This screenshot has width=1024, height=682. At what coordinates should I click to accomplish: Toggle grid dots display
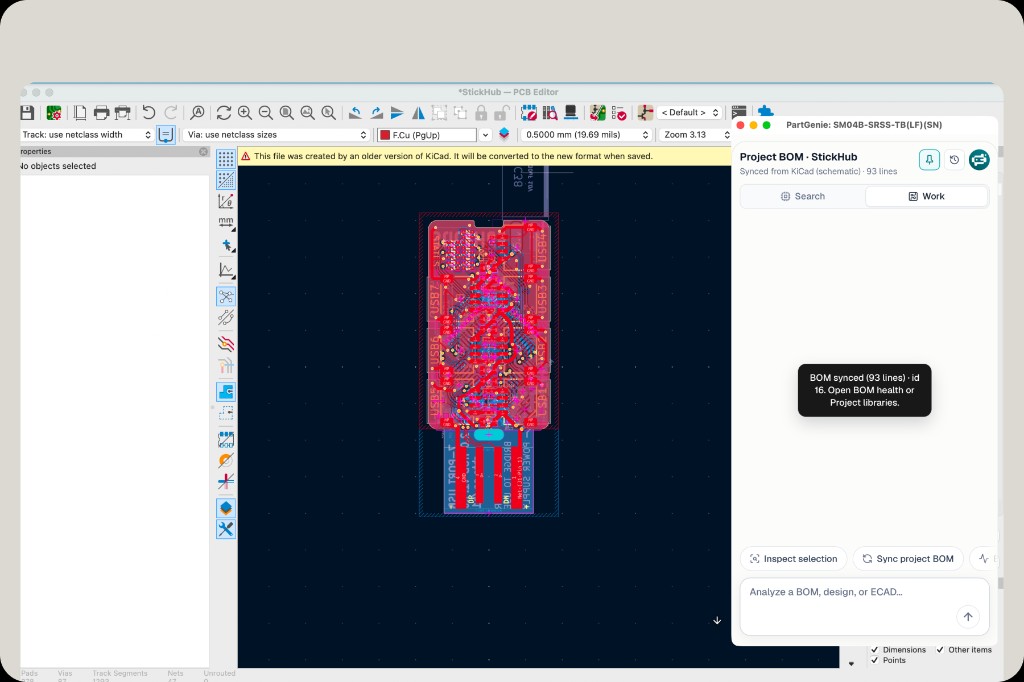click(226, 159)
